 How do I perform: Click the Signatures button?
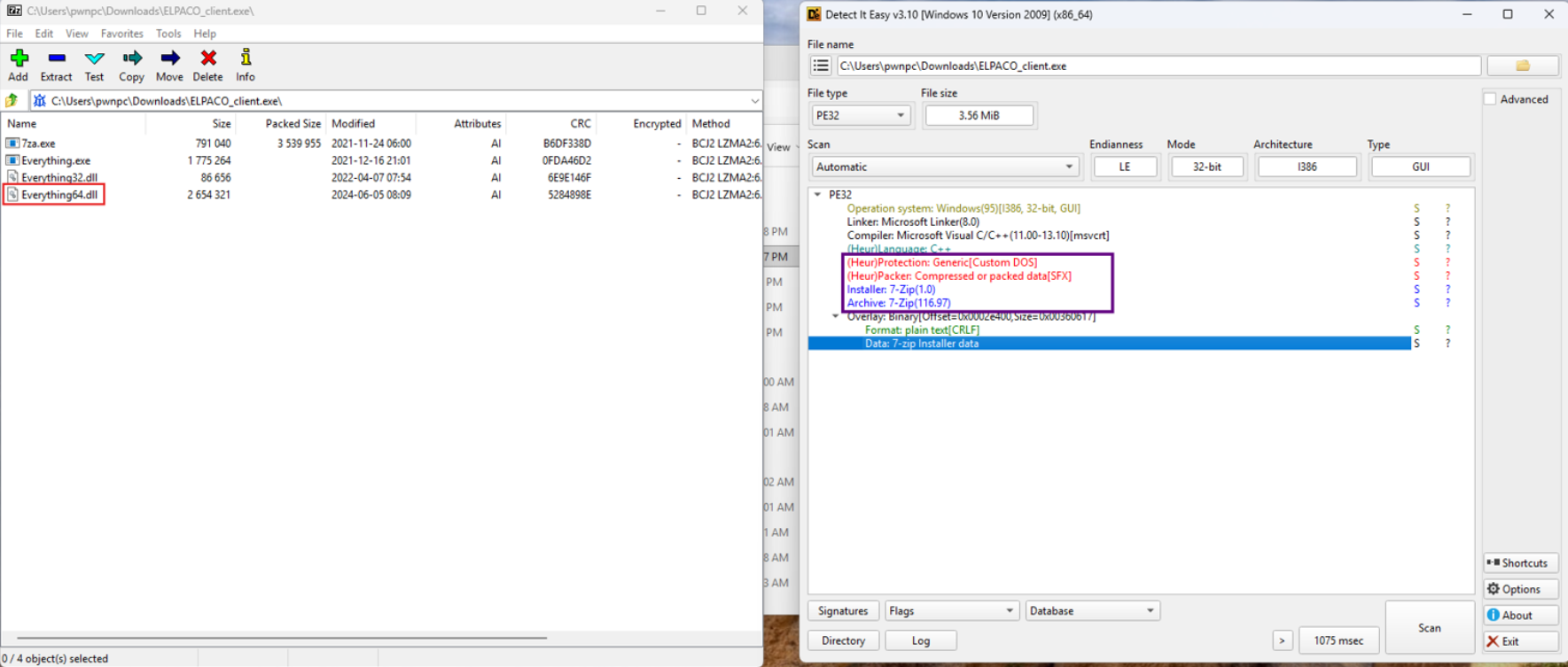842,611
